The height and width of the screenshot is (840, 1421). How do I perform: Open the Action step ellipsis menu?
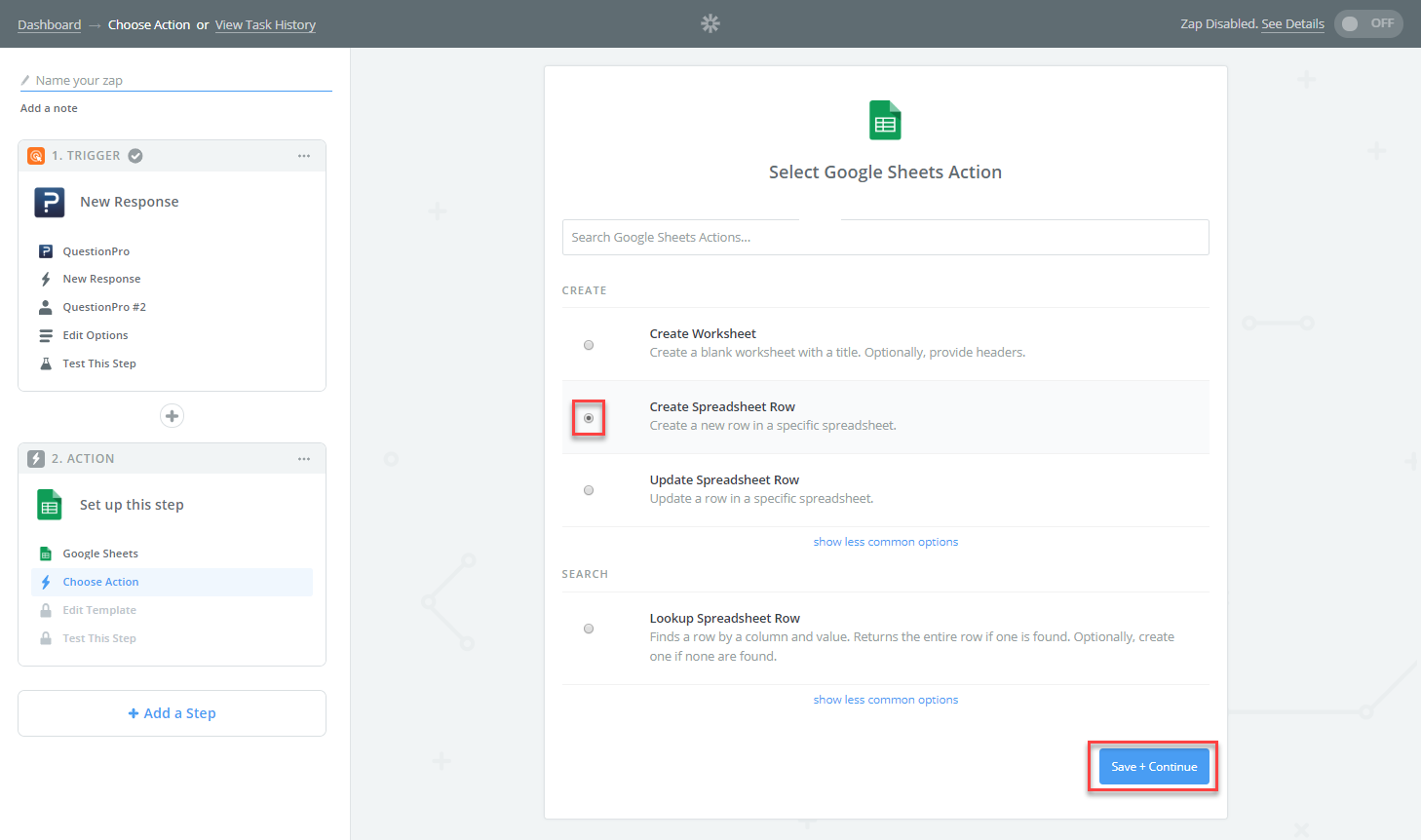[x=304, y=459]
